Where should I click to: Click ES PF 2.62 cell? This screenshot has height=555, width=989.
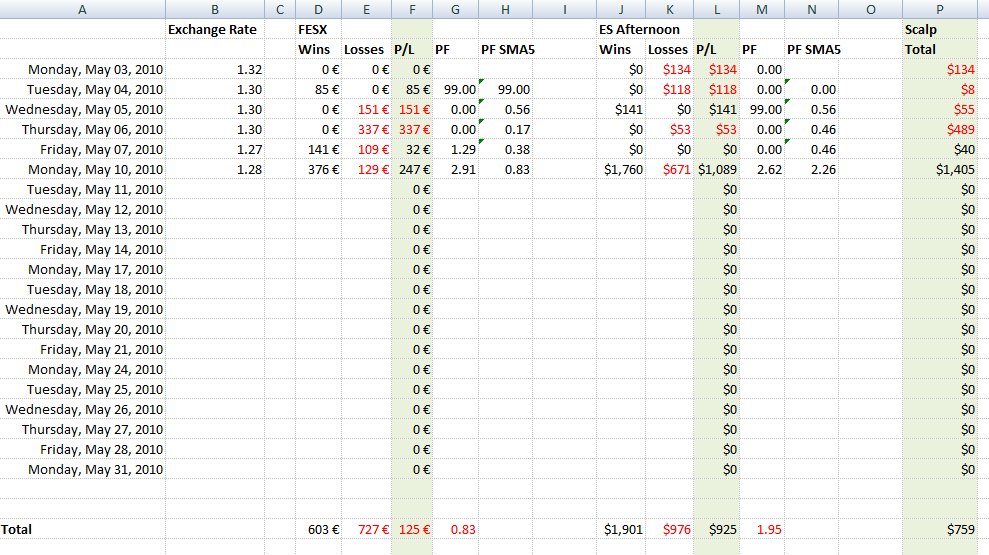point(762,169)
